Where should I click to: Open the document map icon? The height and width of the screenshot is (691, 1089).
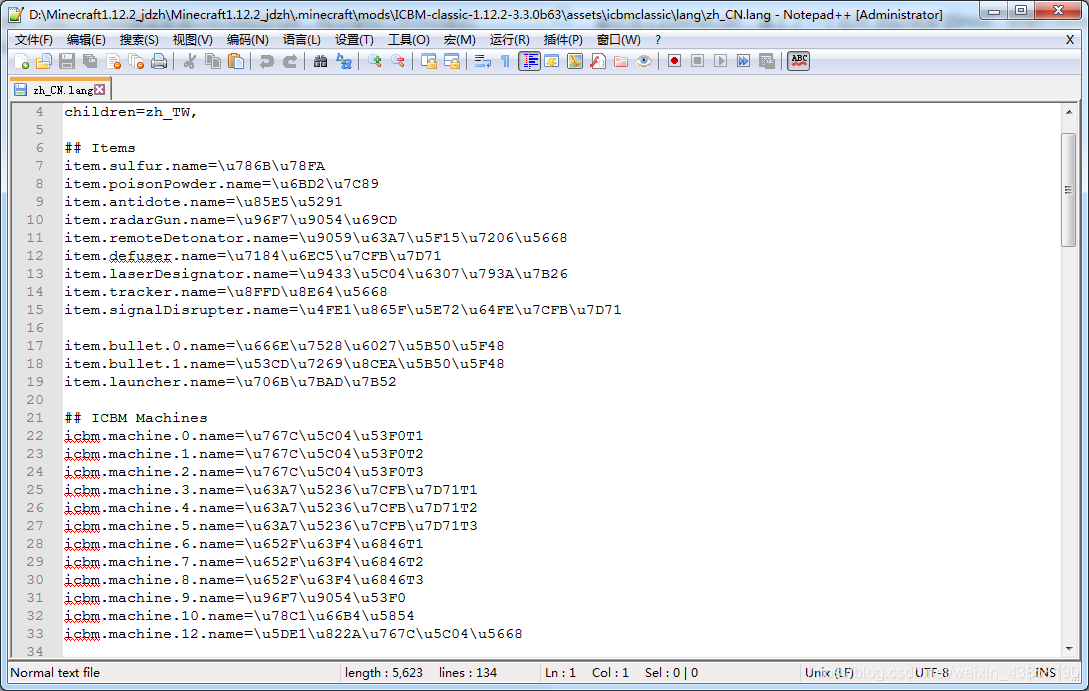[575, 62]
